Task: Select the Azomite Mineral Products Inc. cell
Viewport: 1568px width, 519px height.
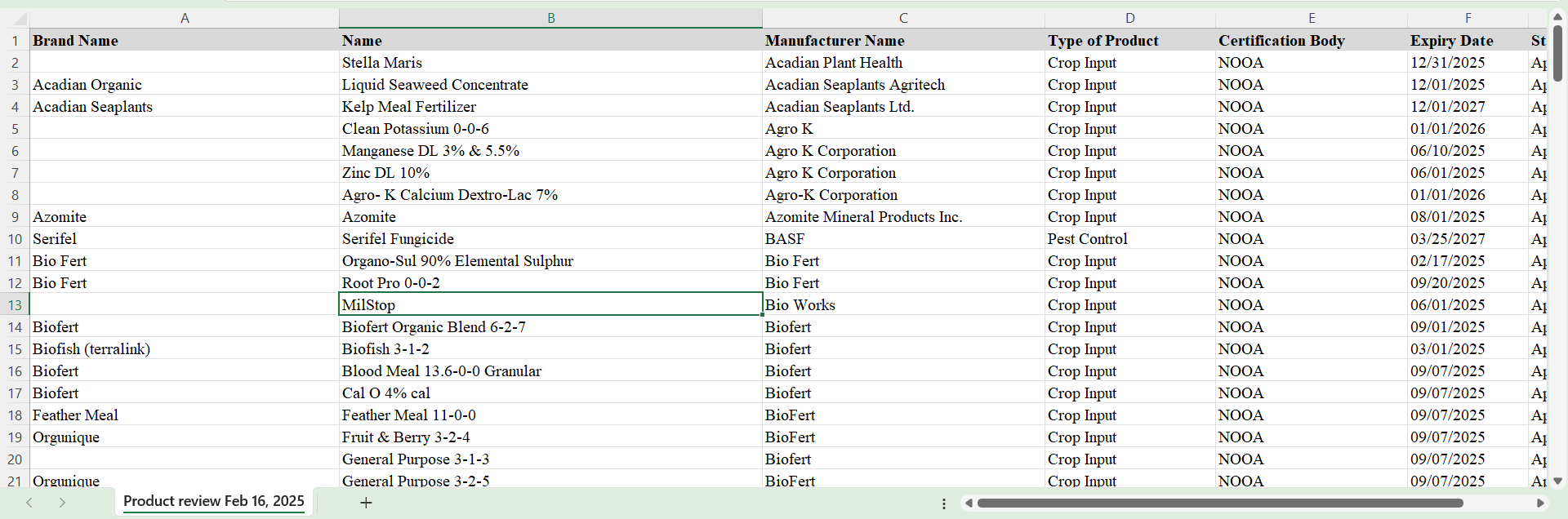Action: click(863, 217)
